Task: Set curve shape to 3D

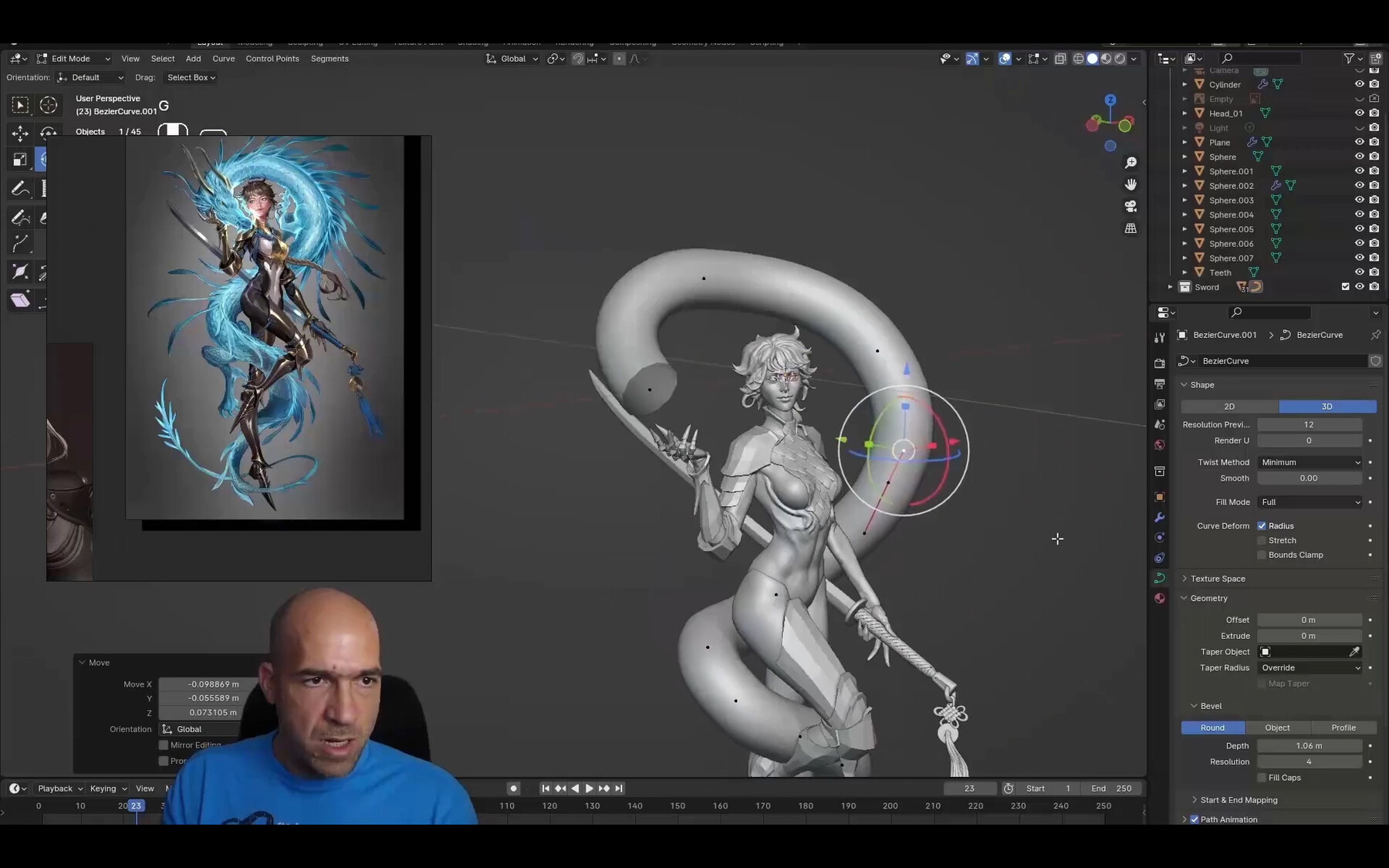Action: point(1327,407)
